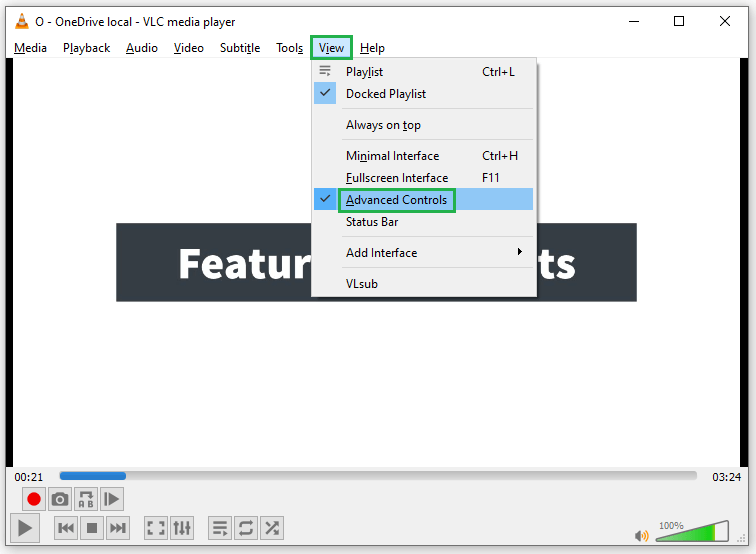756x554 pixels.
Task: Open the Playback menu
Action: click(86, 48)
